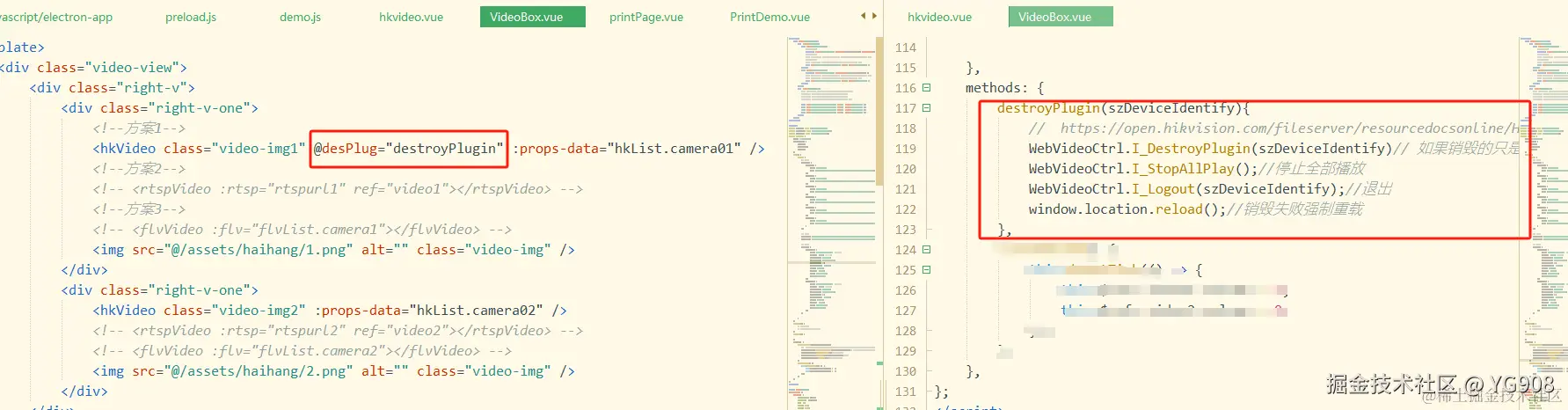Viewport: 1568px width, 410px height.
Task: Select active VideoBox.vue tab in left pane
Action: click(x=533, y=17)
